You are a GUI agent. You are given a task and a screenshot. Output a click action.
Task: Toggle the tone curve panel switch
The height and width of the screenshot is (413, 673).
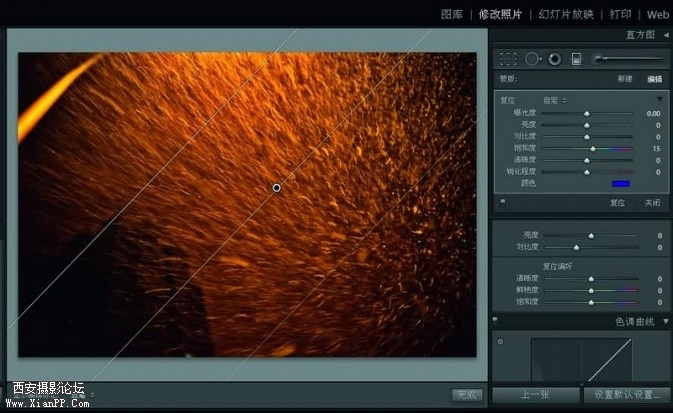[497, 322]
